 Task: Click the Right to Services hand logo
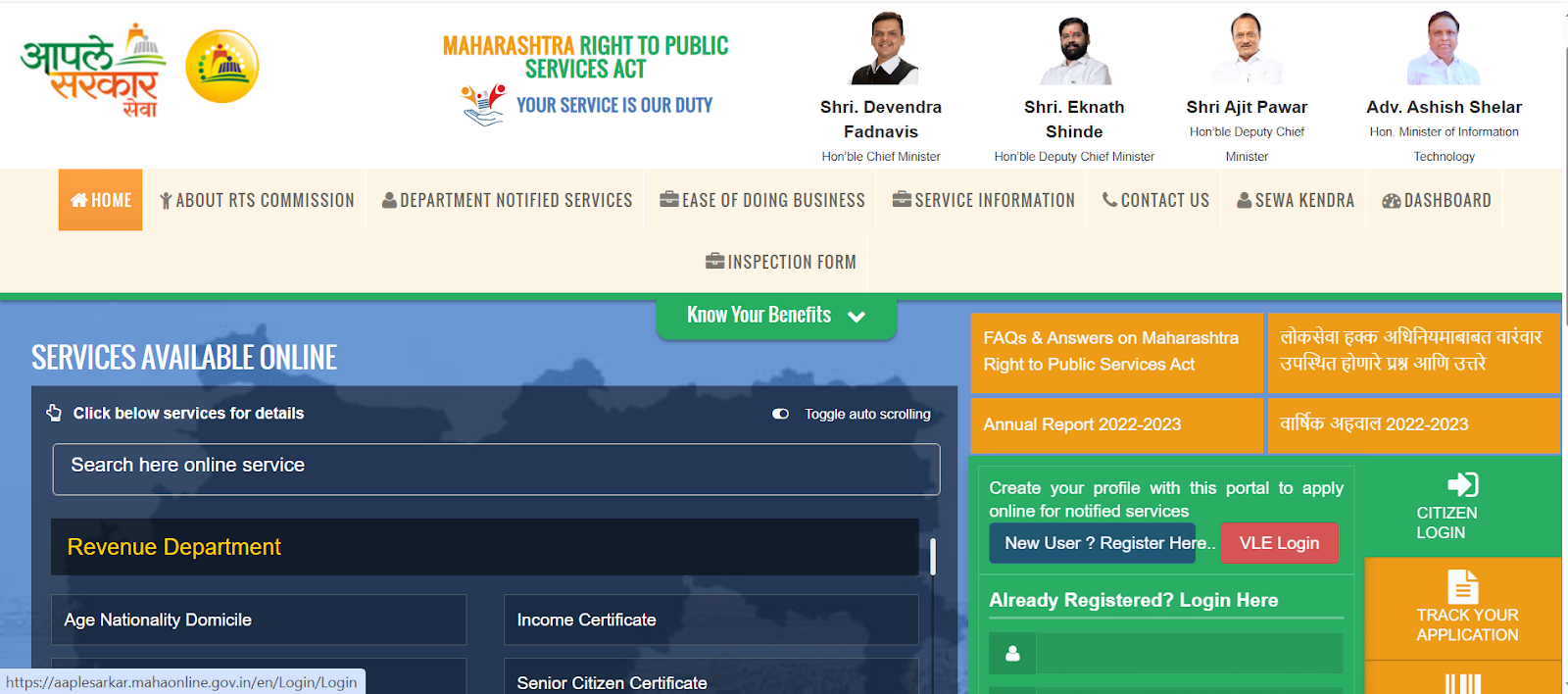(483, 105)
